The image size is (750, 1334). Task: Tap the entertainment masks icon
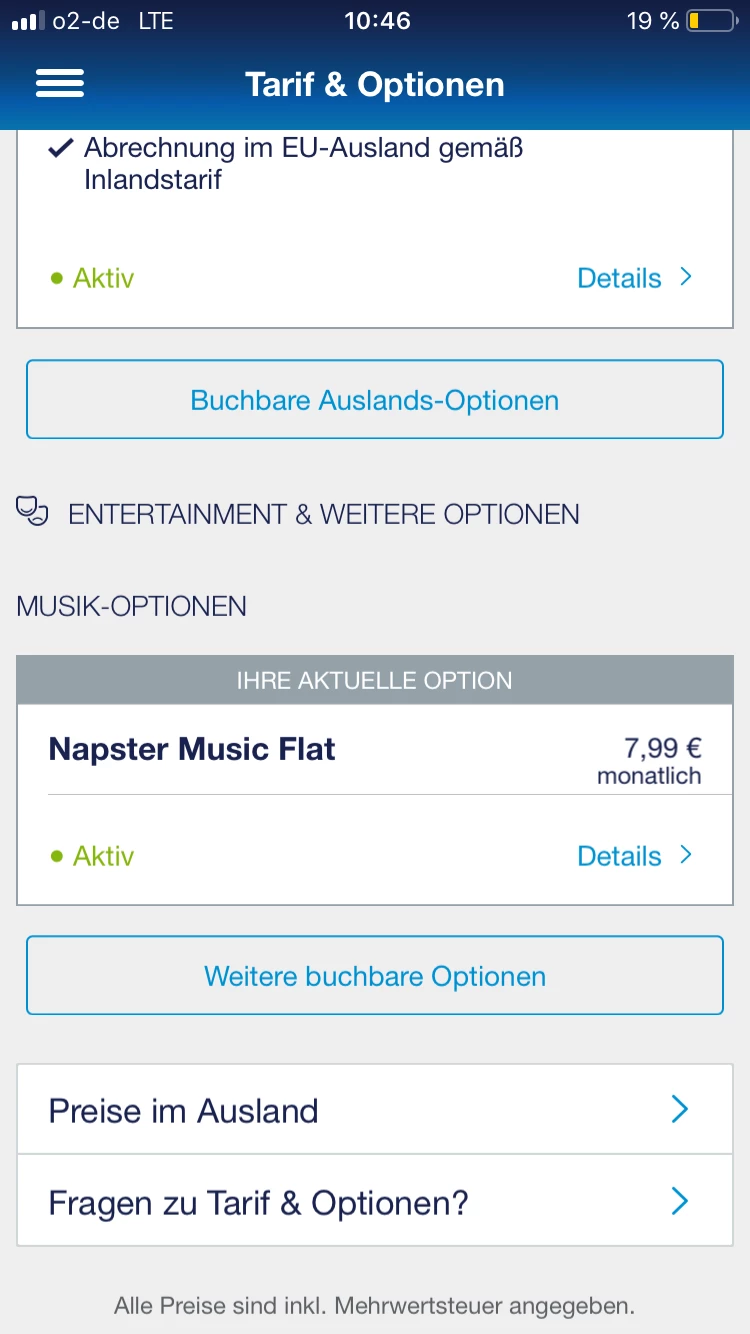(33, 513)
